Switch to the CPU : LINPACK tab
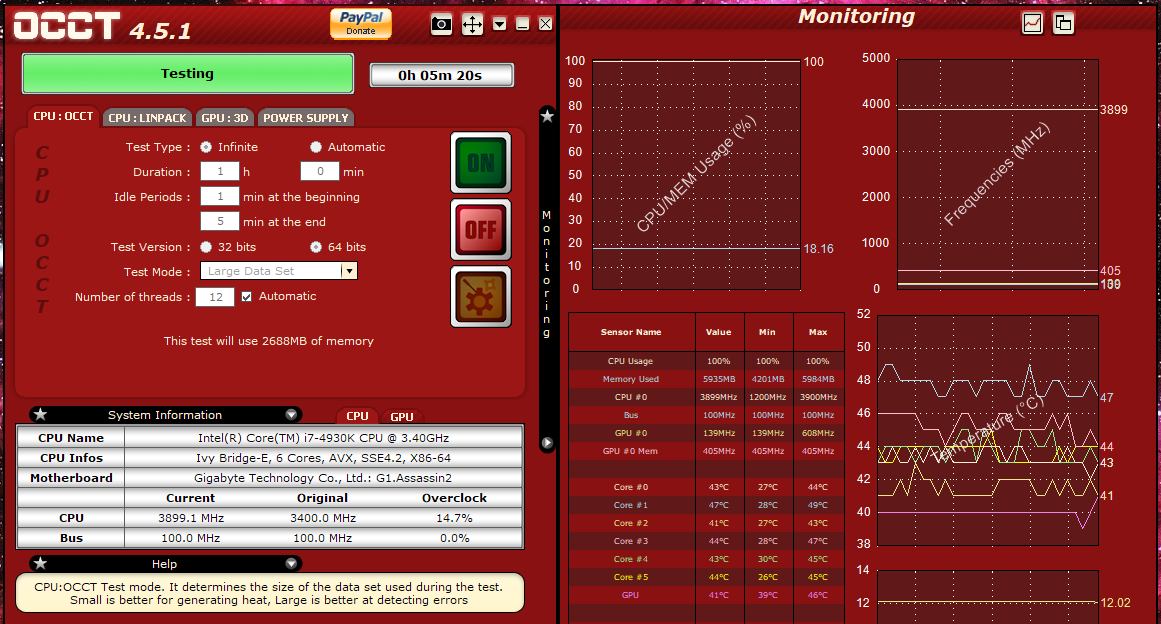This screenshot has height=624, width=1161. [147, 118]
